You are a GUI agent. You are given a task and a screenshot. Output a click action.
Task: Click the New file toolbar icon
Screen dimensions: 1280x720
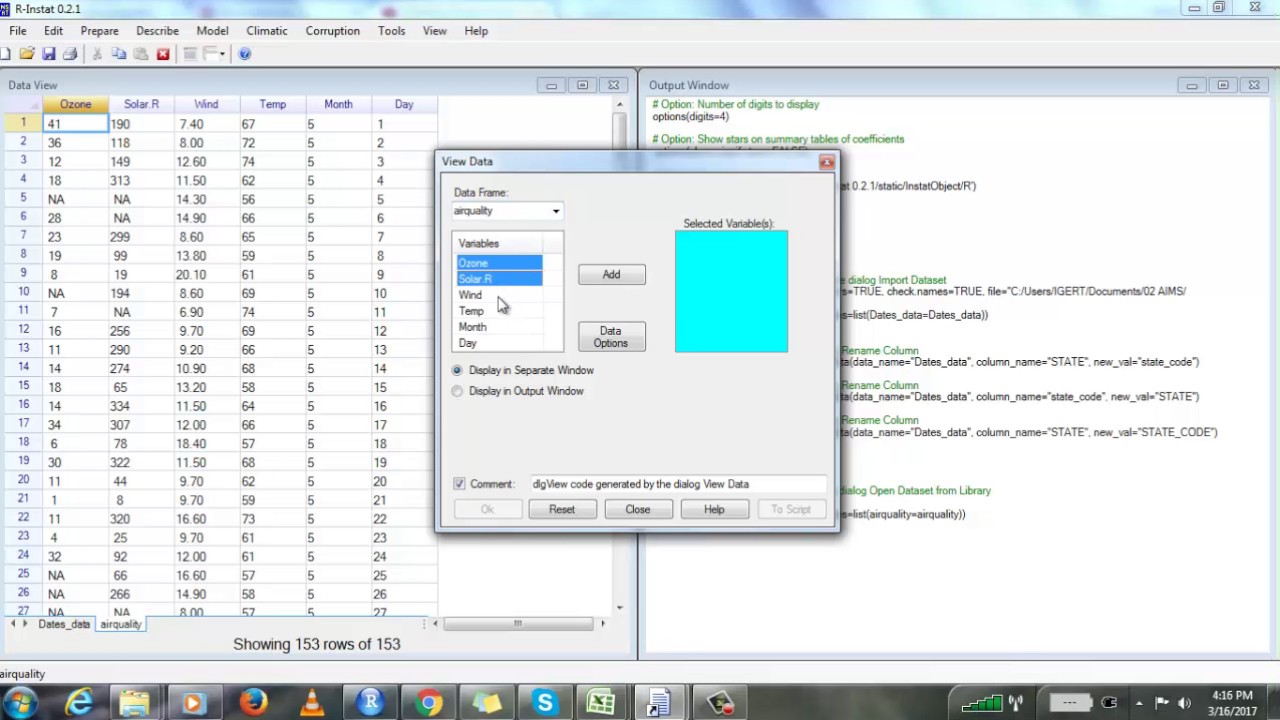click(6, 54)
